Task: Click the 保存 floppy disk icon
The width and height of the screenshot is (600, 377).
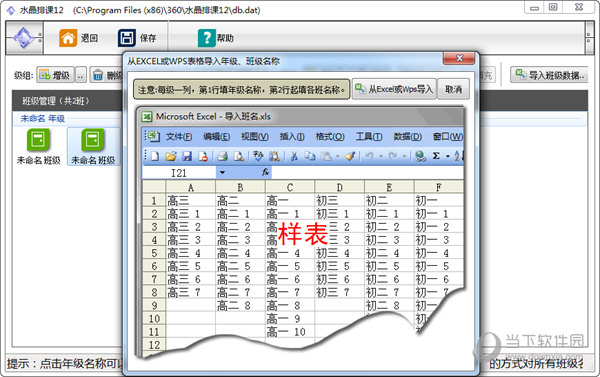Action: coord(127,38)
